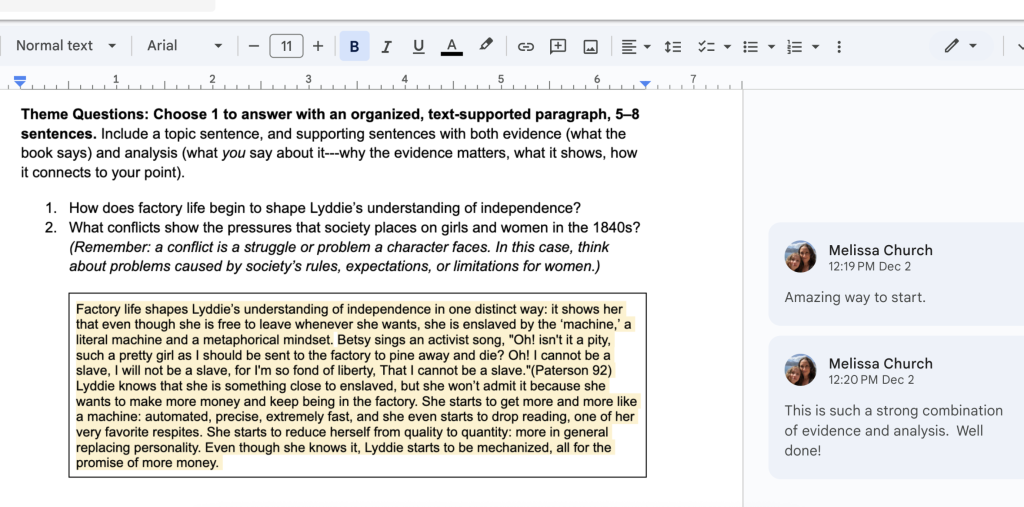The image size is (1024, 507).
Task: Open the numbered list options arrow
Action: pyautogui.click(x=816, y=46)
